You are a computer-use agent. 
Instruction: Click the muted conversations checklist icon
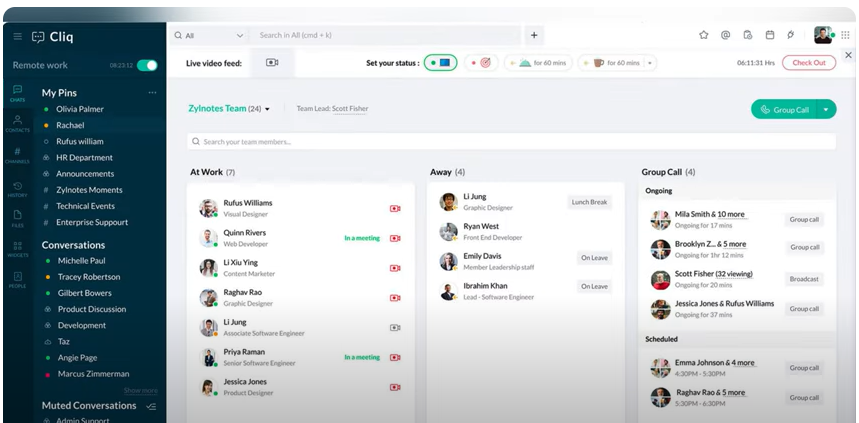pyautogui.click(x=152, y=406)
